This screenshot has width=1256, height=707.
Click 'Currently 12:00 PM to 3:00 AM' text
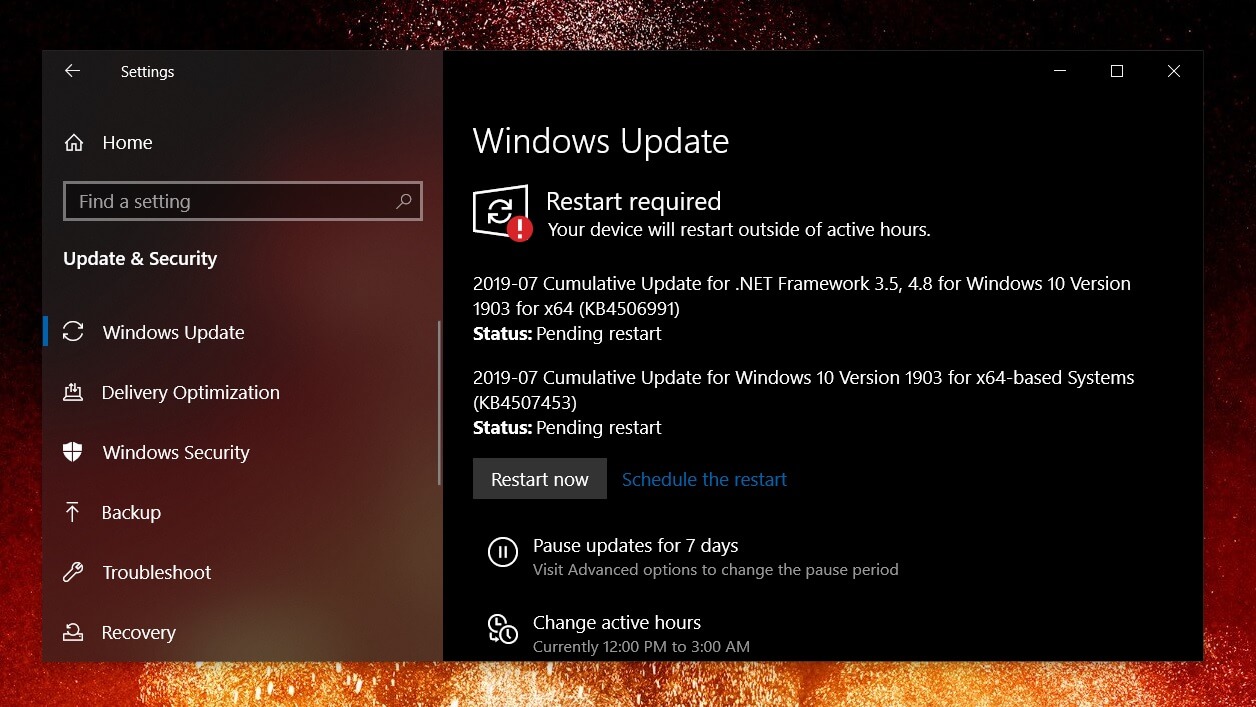point(641,647)
